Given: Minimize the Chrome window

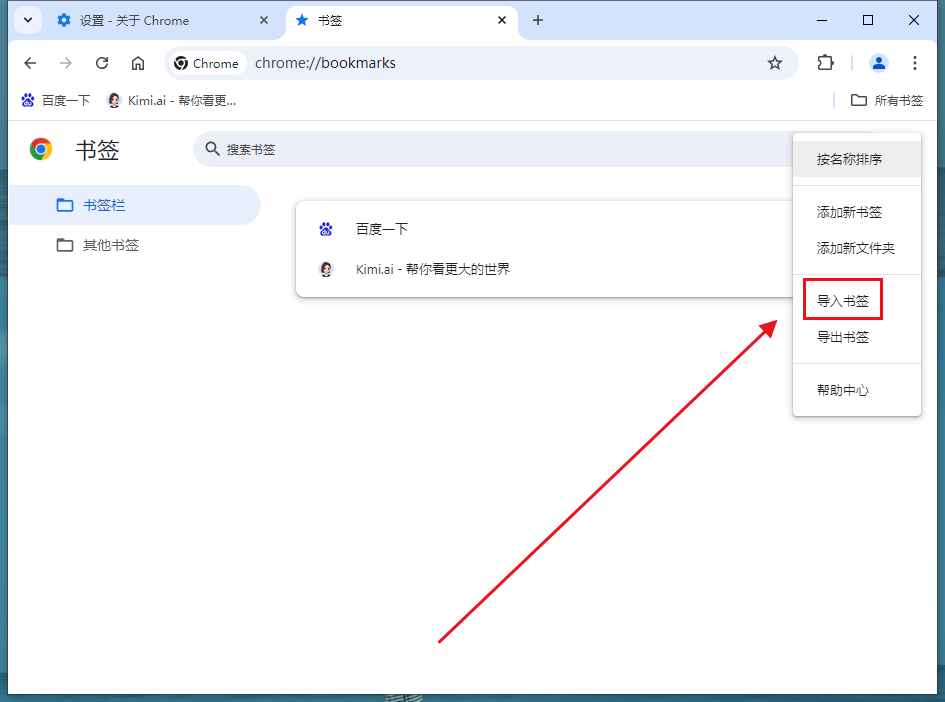Looking at the screenshot, I should 821,20.
